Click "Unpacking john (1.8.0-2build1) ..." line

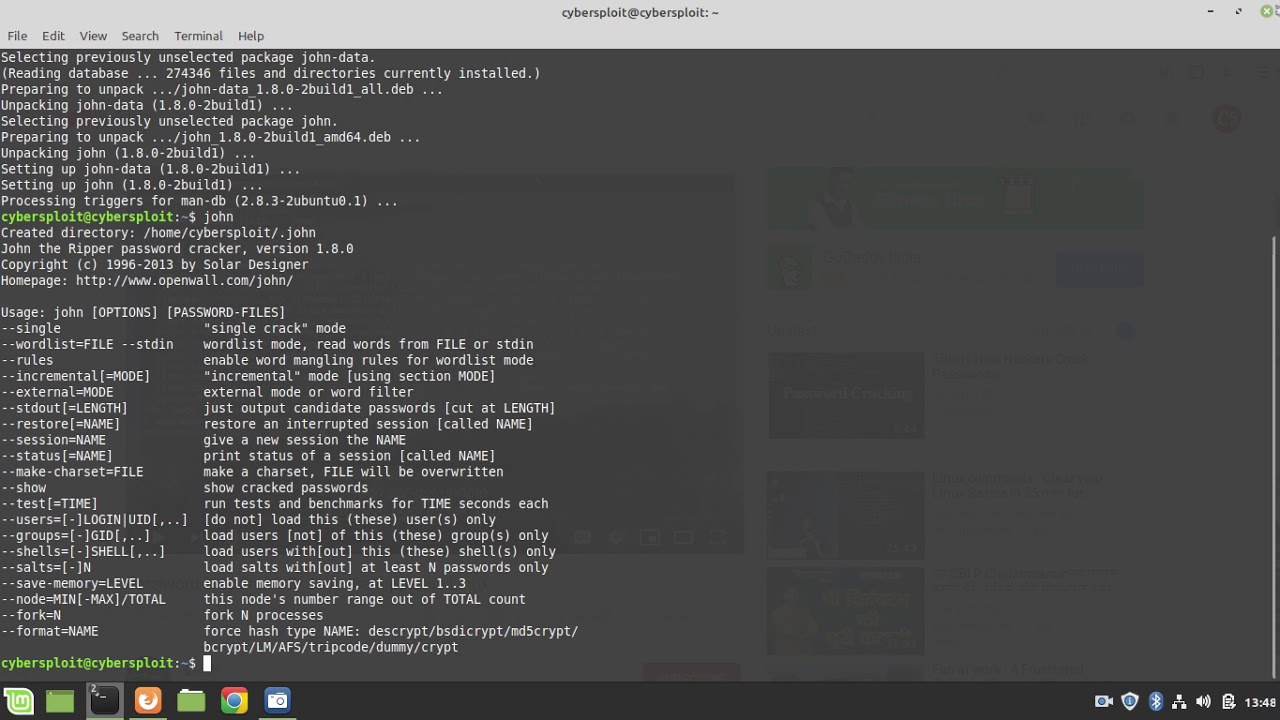pyautogui.click(x=128, y=153)
